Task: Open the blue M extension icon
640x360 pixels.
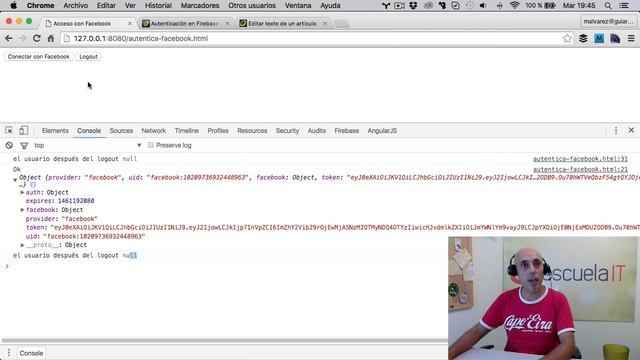Action: [599, 38]
